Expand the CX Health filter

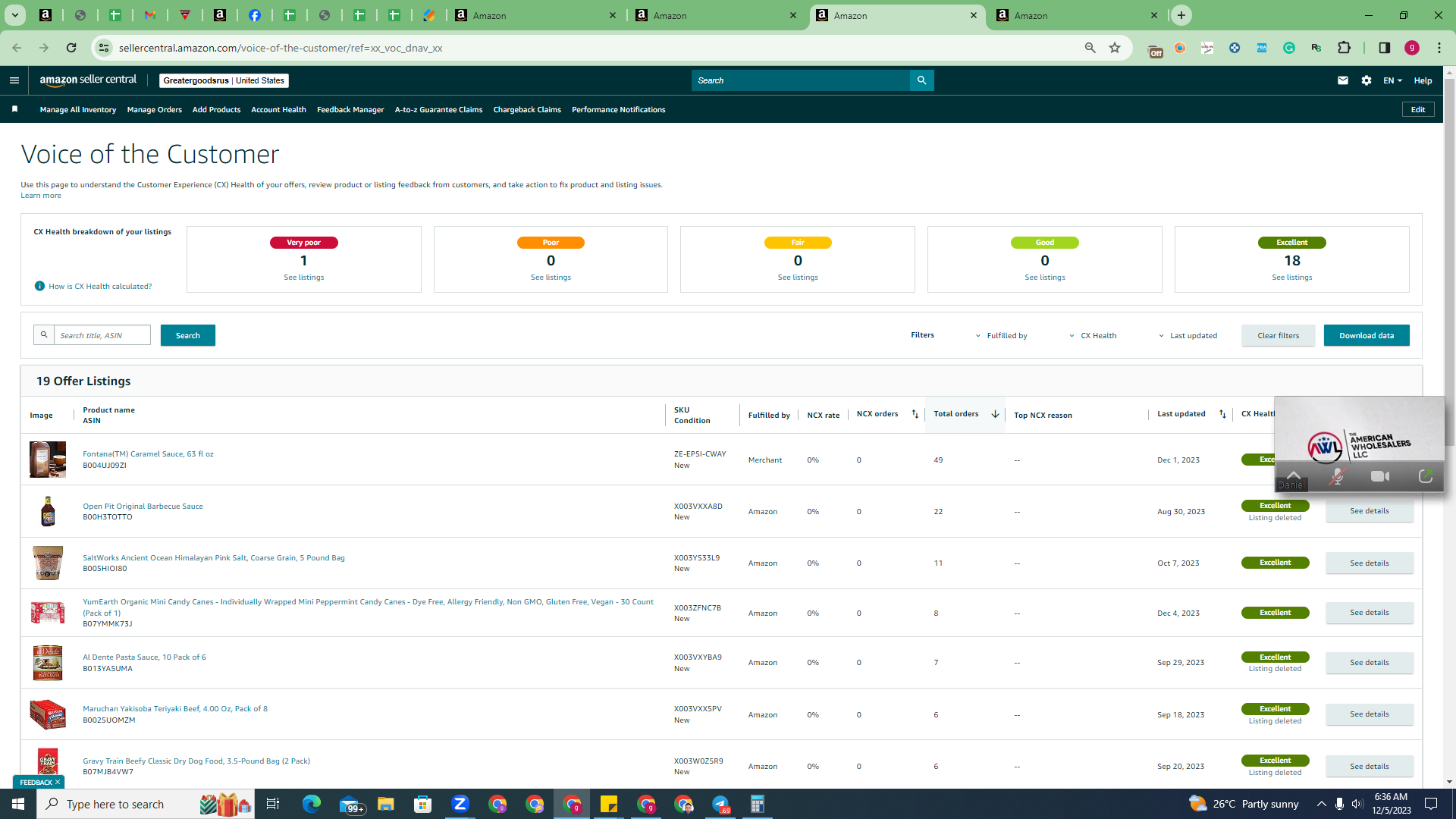point(1093,335)
